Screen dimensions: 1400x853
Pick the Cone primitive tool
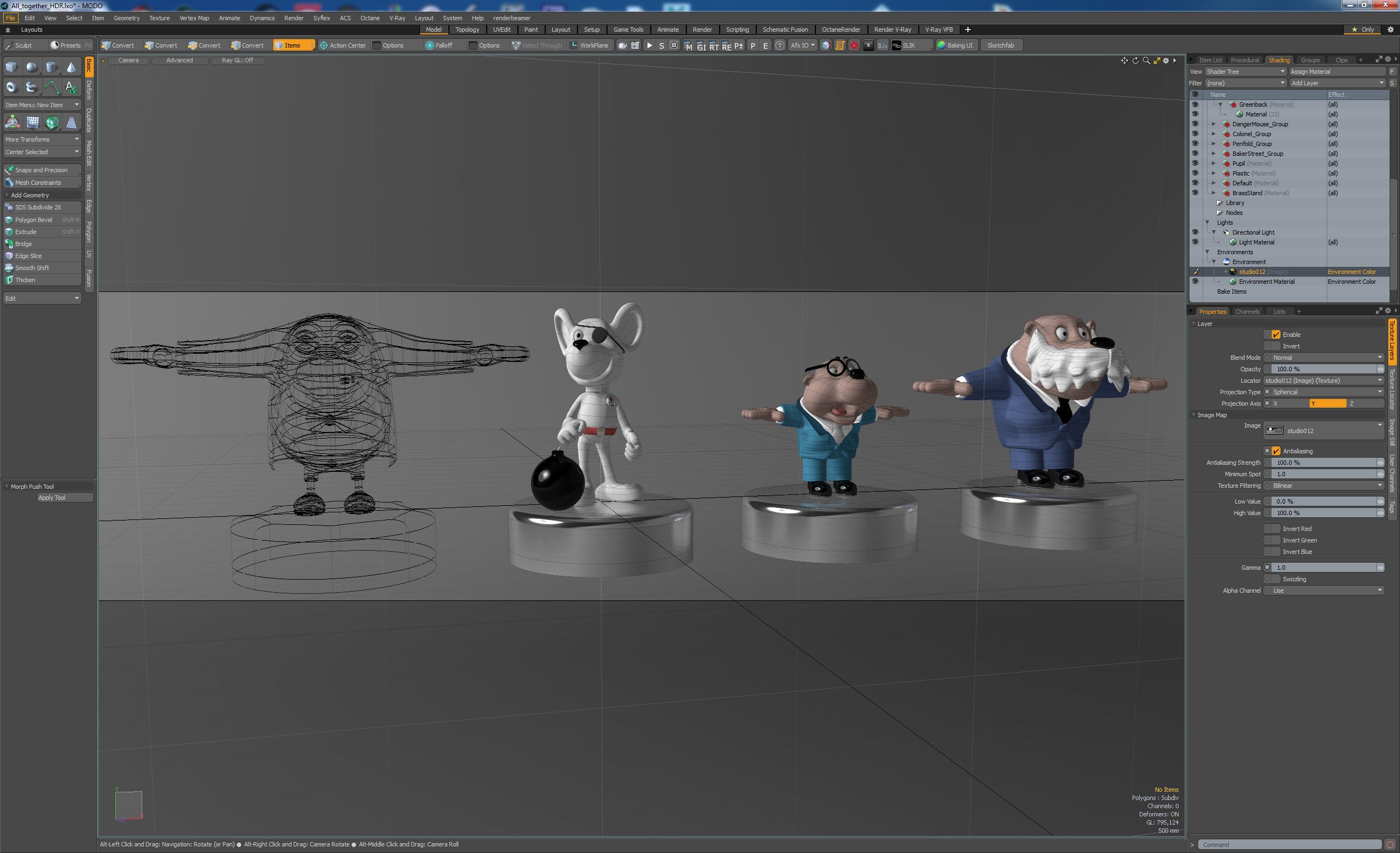coord(71,68)
